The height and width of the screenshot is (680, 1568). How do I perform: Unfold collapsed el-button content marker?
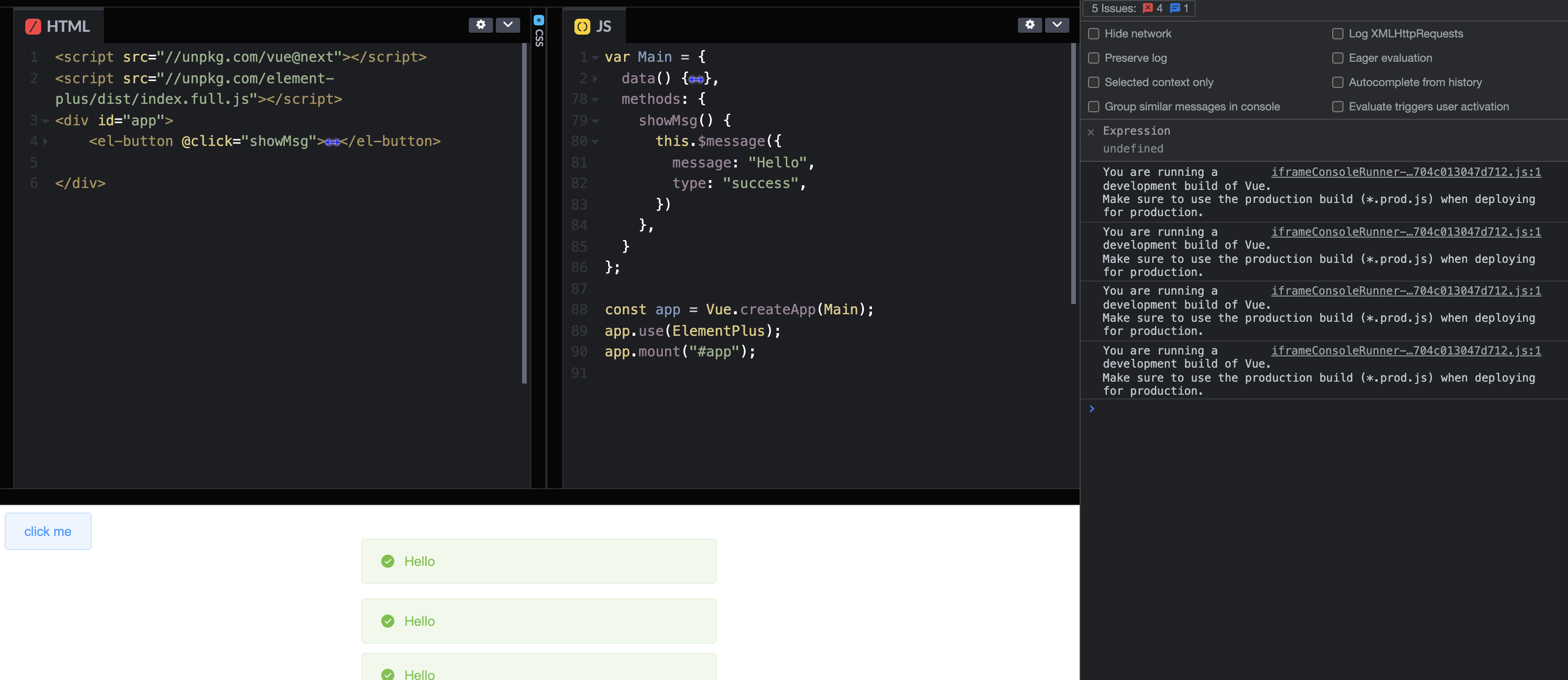(x=332, y=142)
